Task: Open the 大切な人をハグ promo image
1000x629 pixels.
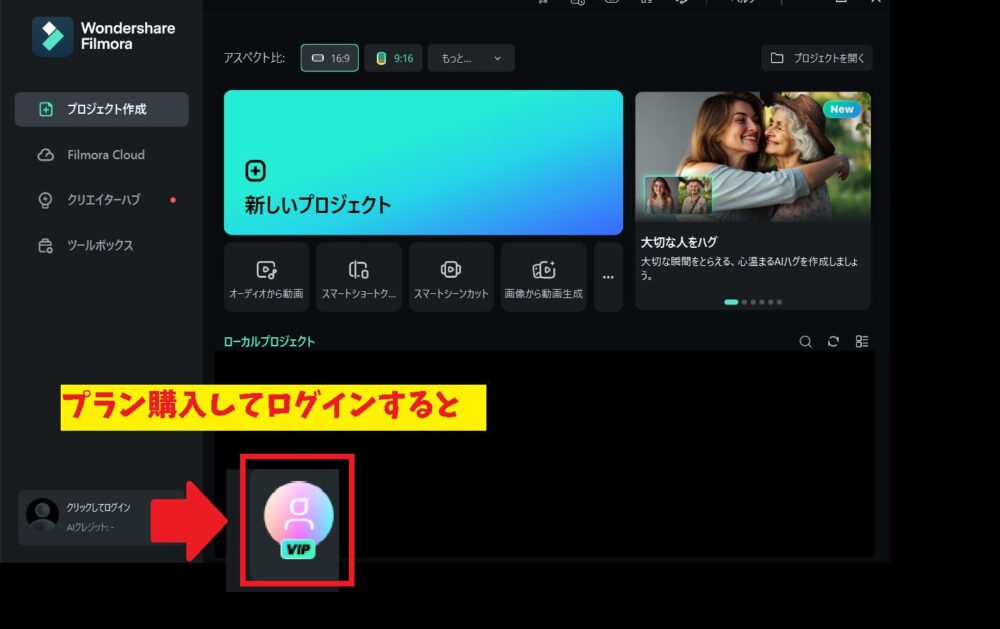Action: click(x=753, y=156)
